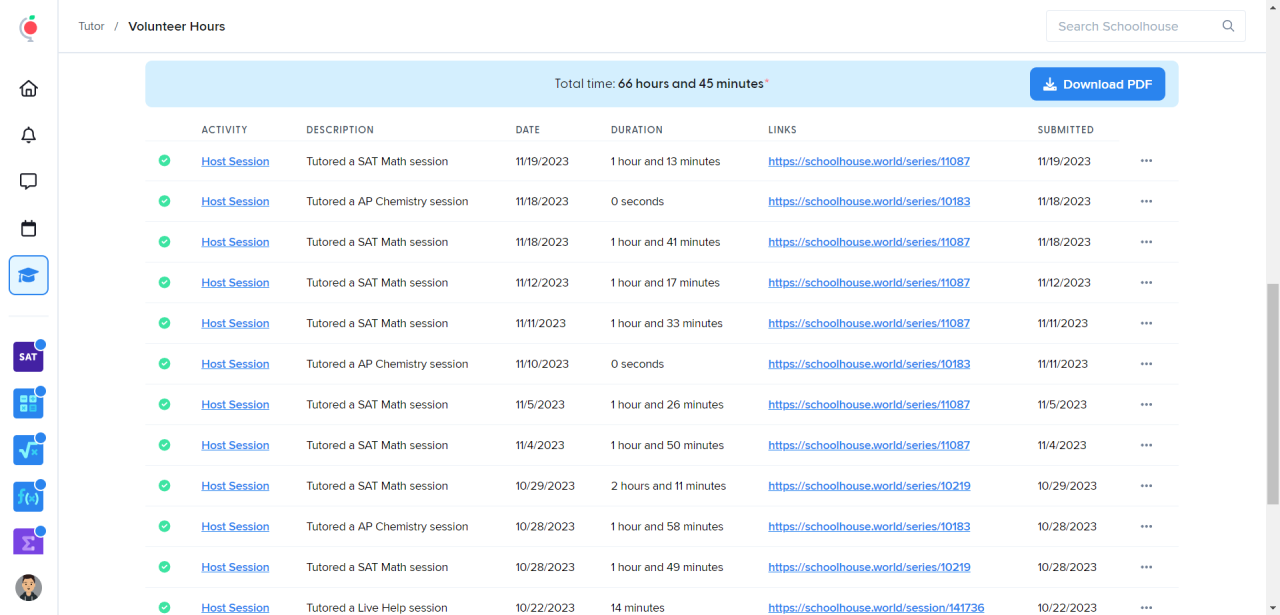The height and width of the screenshot is (615, 1280).
Task: Open the user profile avatar
Action: click(x=29, y=587)
